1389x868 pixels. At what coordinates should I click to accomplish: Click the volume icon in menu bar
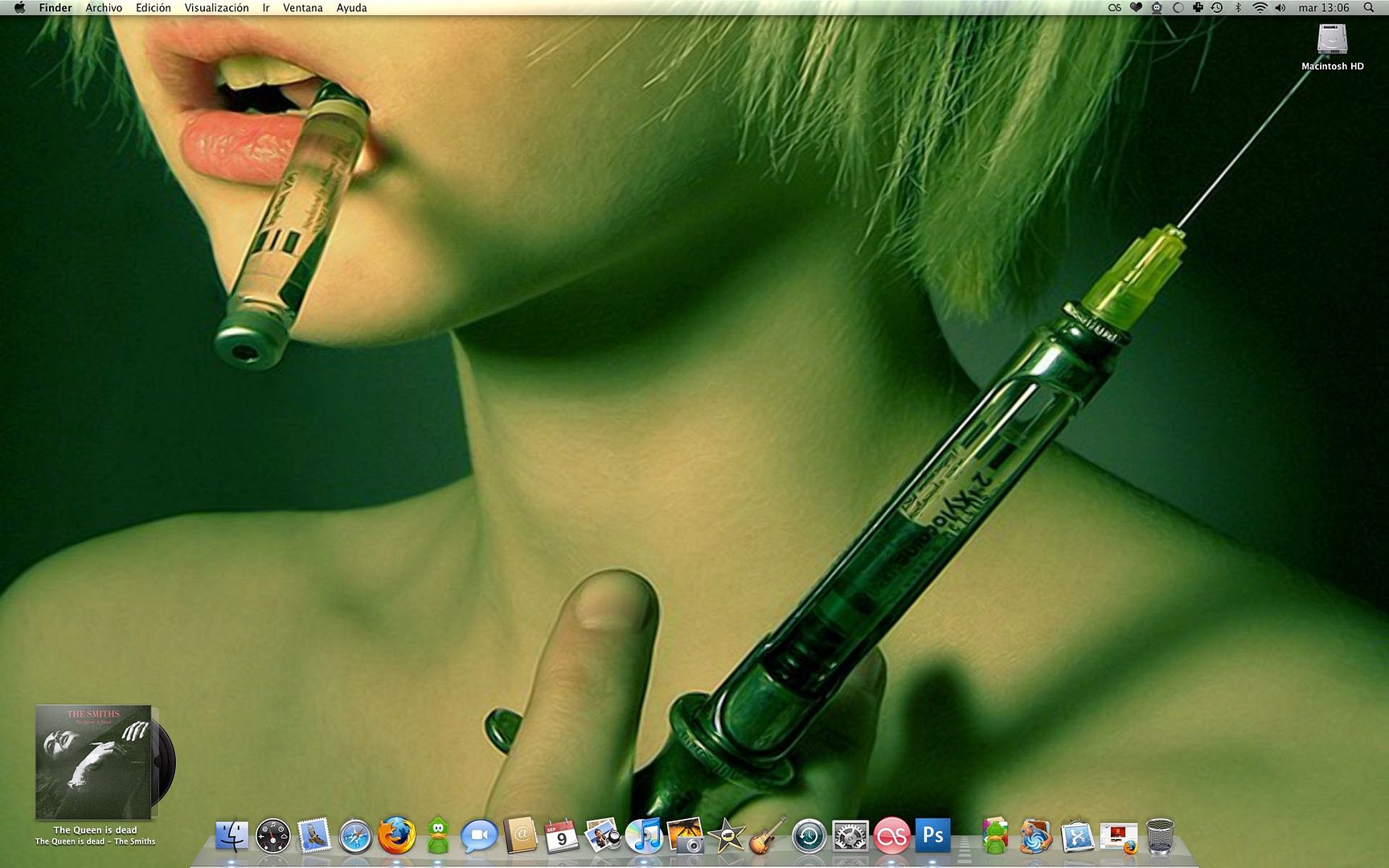[1280, 8]
